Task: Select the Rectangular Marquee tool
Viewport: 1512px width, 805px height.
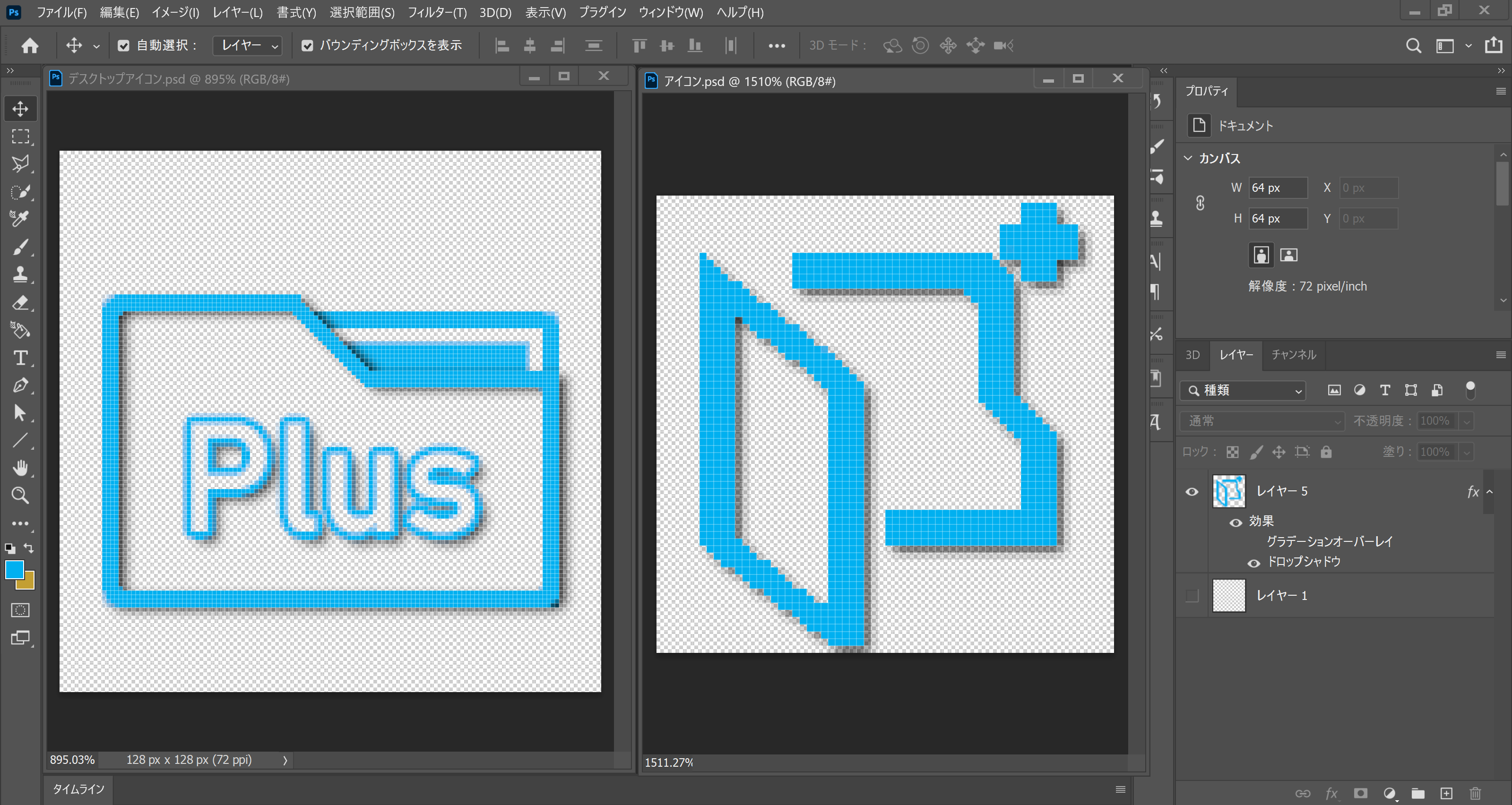Action: (x=20, y=136)
